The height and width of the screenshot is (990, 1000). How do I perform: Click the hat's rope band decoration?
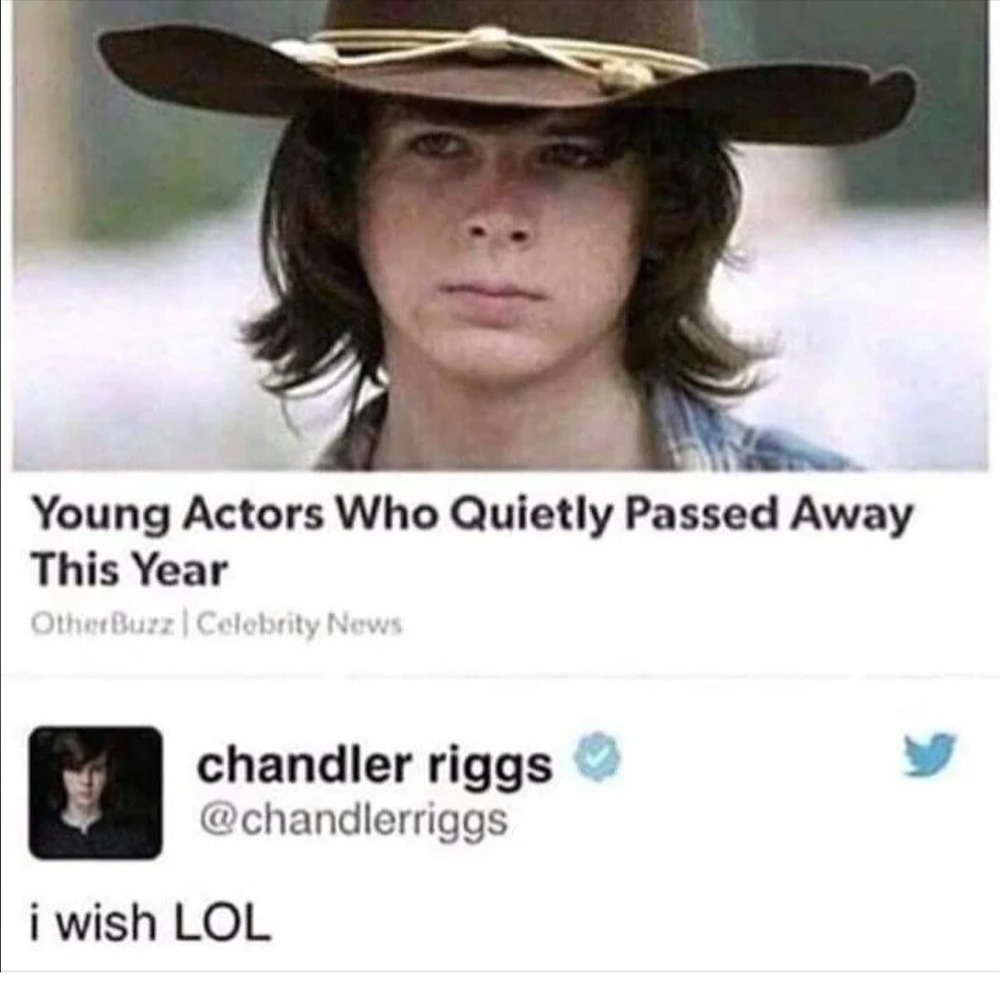click(x=485, y=54)
